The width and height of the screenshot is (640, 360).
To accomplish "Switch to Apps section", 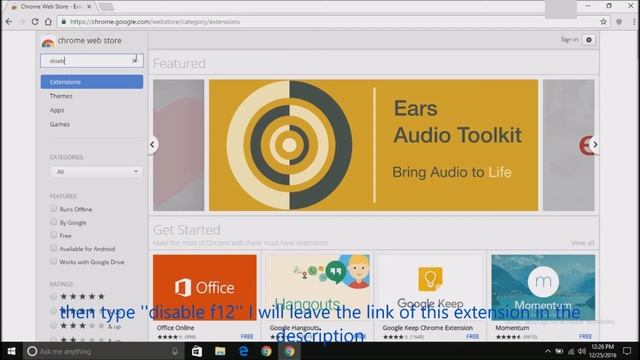I will click(x=57, y=110).
